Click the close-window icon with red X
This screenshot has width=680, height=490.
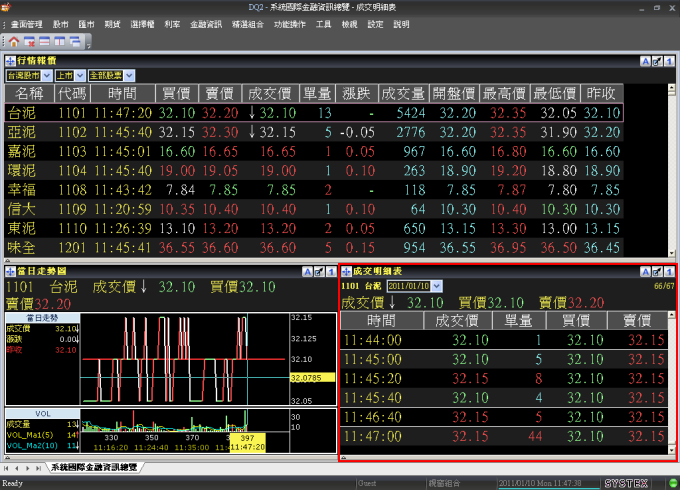pyautogui.click(x=29, y=42)
